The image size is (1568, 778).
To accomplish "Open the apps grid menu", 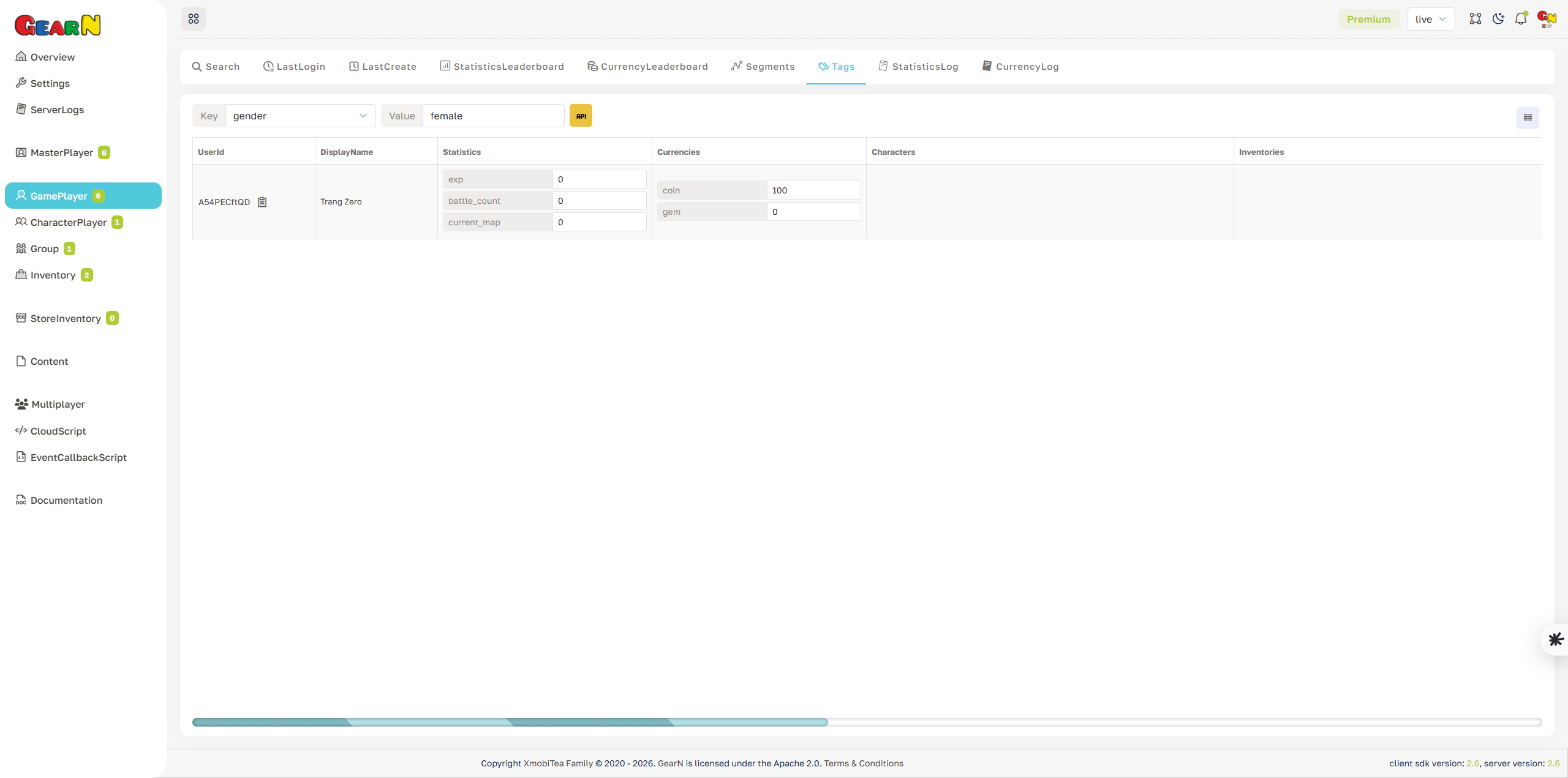I will 194,18.
